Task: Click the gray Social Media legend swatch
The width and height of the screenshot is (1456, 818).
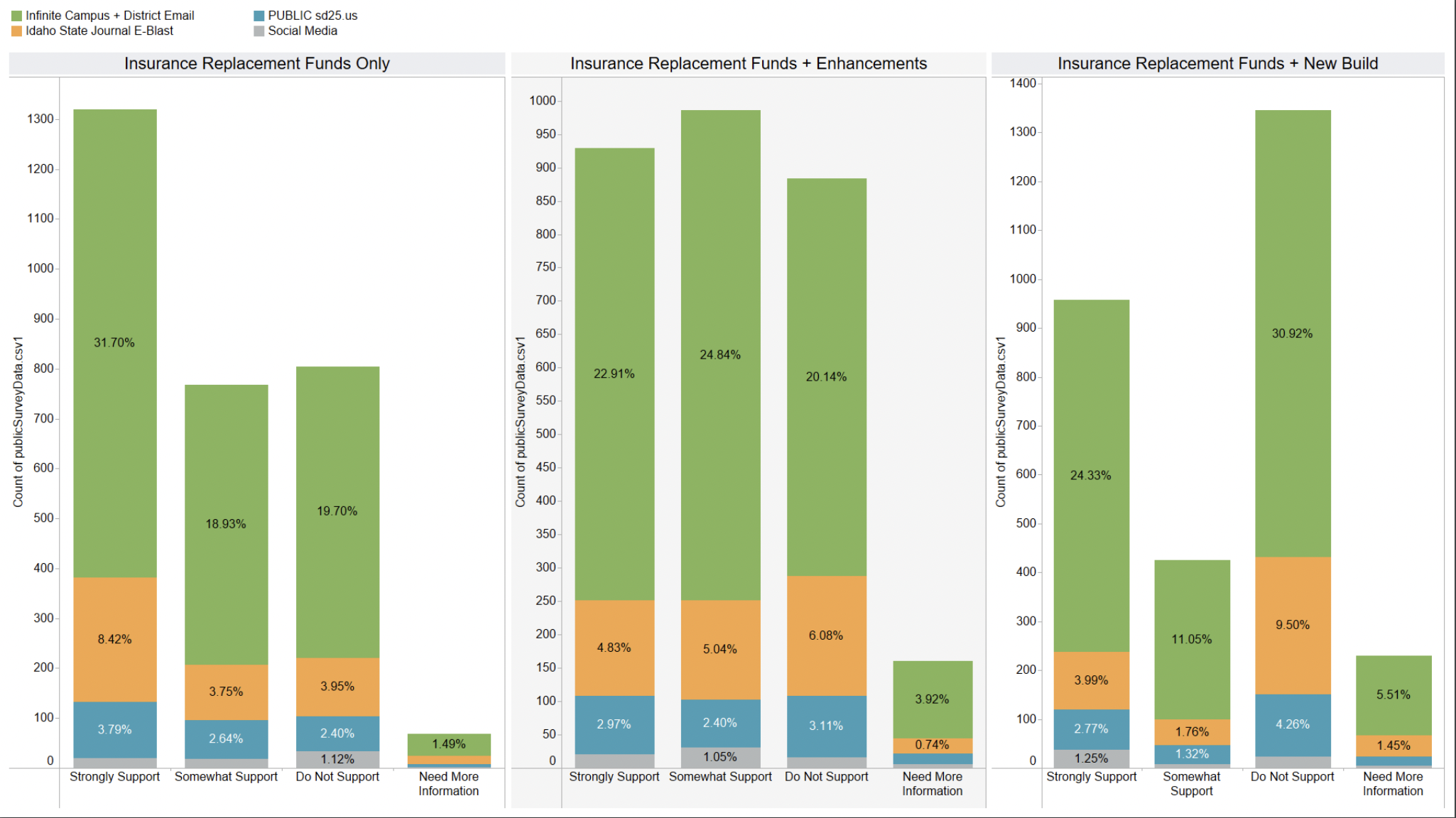Action: (259, 31)
